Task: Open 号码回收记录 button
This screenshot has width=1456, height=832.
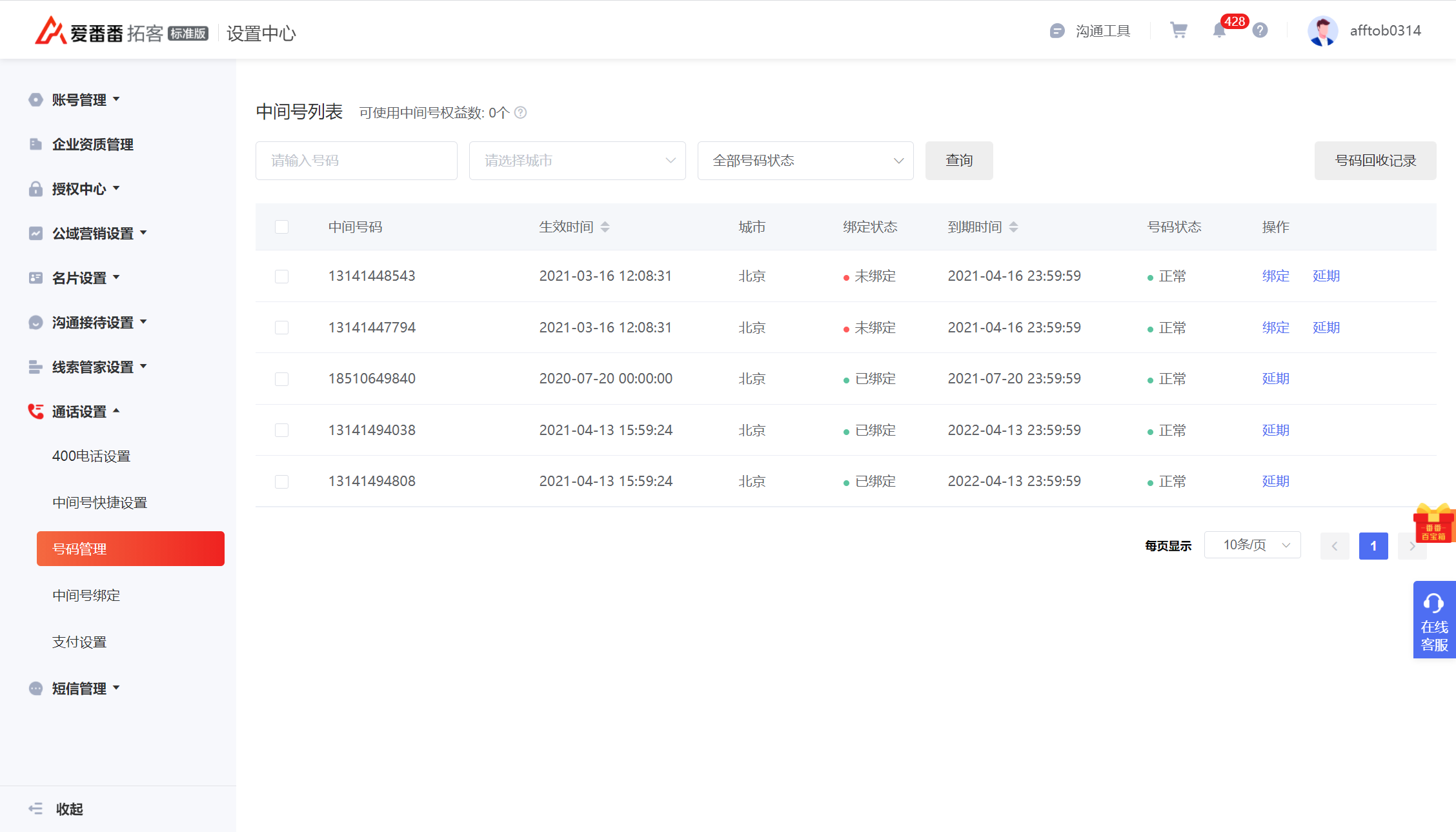Action: pyautogui.click(x=1375, y=161)
